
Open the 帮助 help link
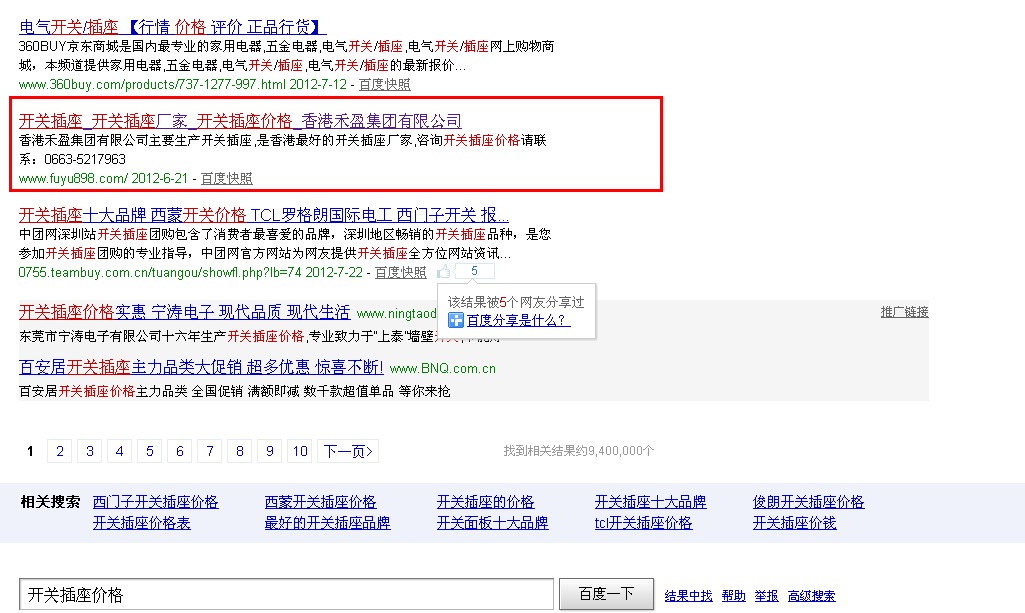[x=733, y=596]
